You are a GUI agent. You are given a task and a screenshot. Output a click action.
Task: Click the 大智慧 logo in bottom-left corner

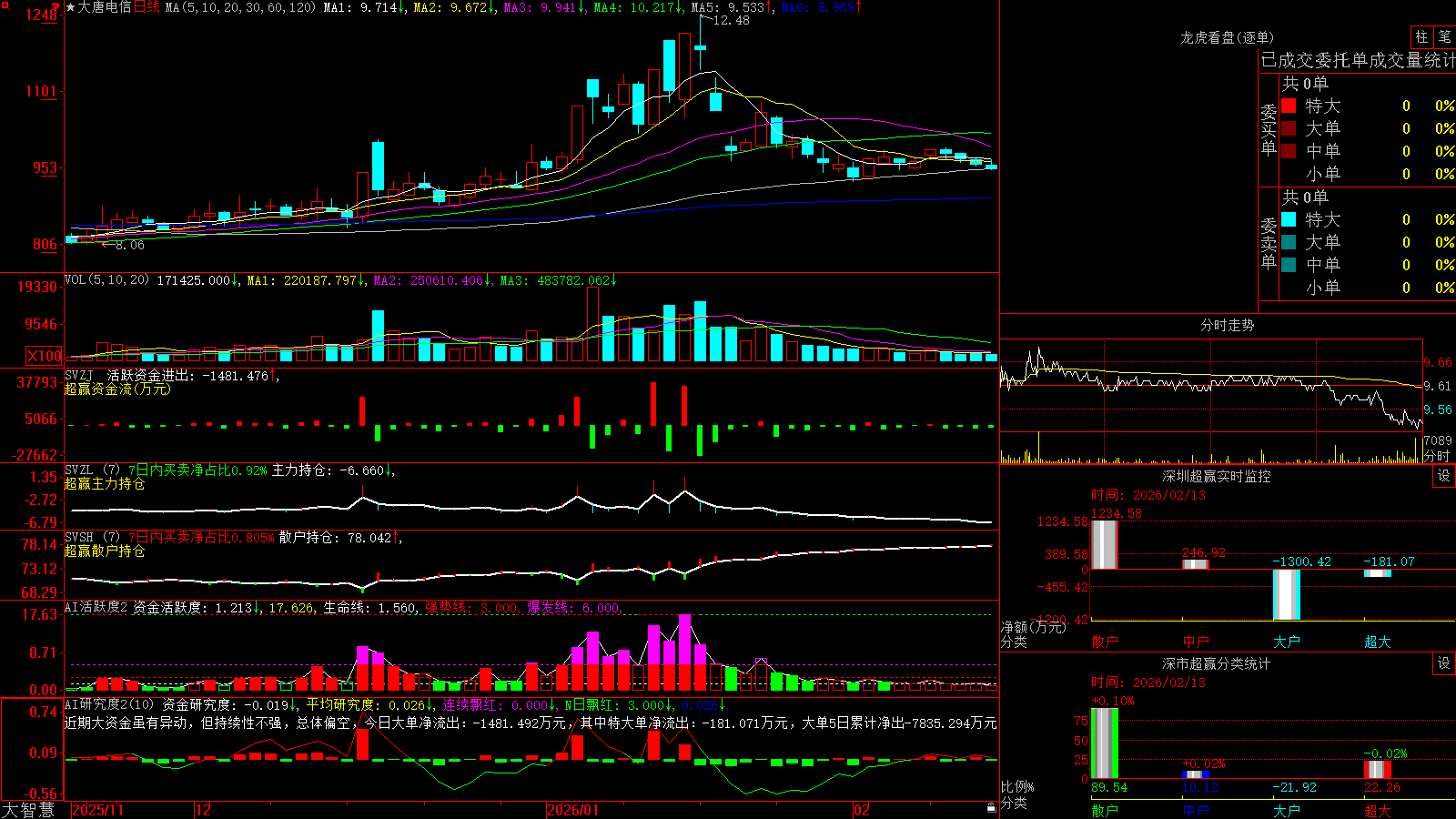(28, 810)
